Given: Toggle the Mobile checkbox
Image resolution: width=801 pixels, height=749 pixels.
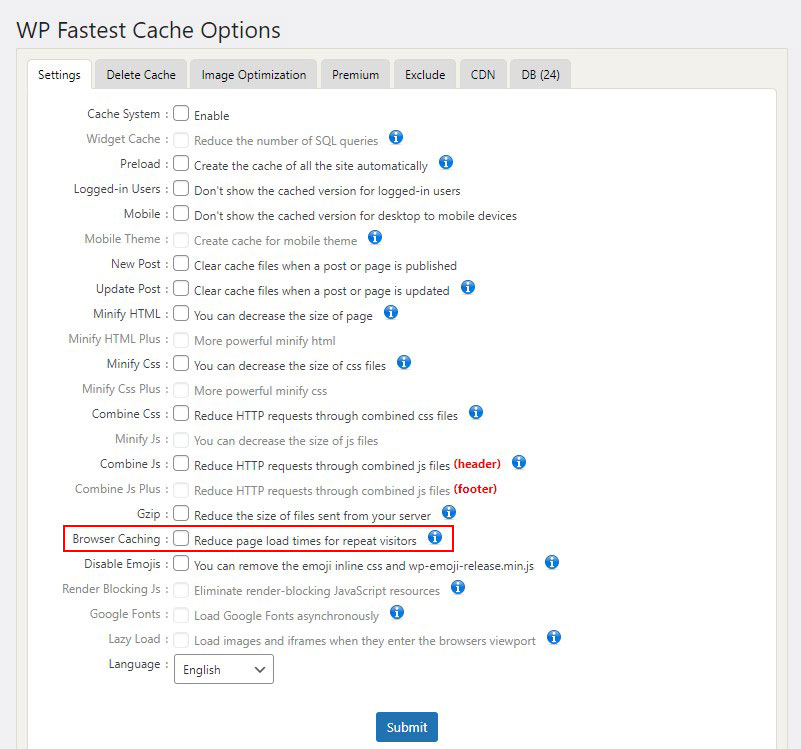Looking at the screenshot, I should coord(181,214).
